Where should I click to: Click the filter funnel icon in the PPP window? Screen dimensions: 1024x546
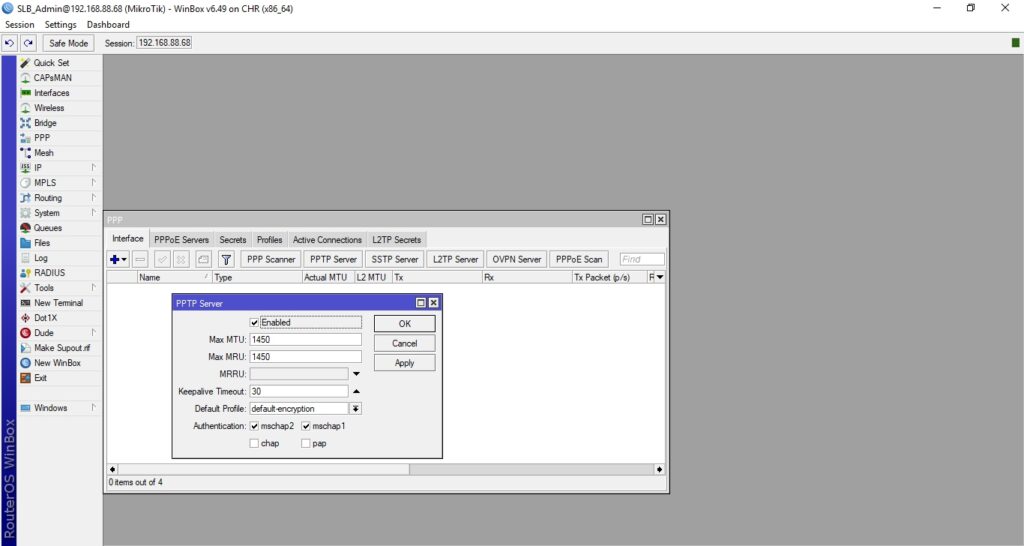pos(226,259)
